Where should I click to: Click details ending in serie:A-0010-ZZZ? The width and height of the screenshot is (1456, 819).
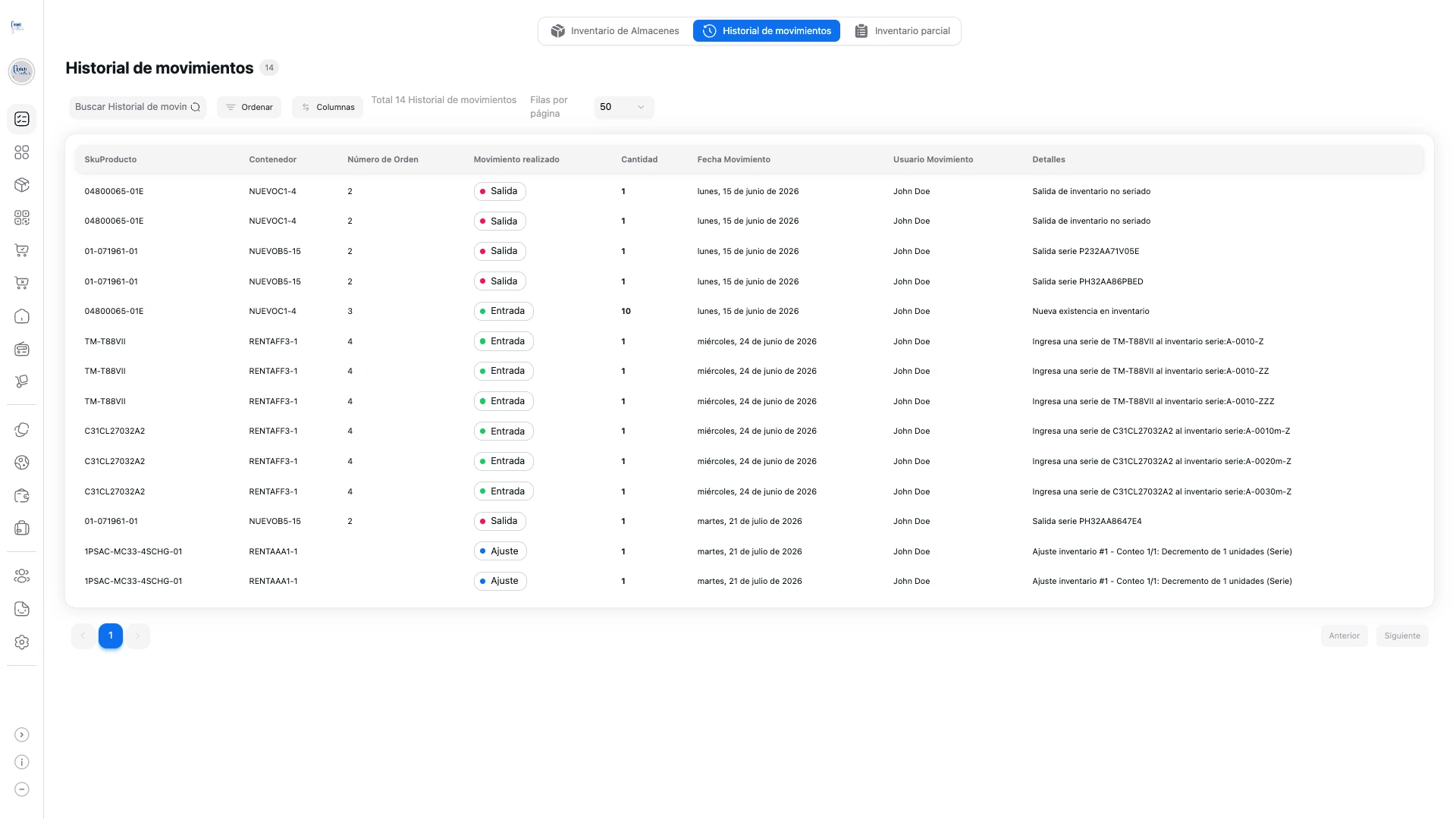click(1153, 401)
